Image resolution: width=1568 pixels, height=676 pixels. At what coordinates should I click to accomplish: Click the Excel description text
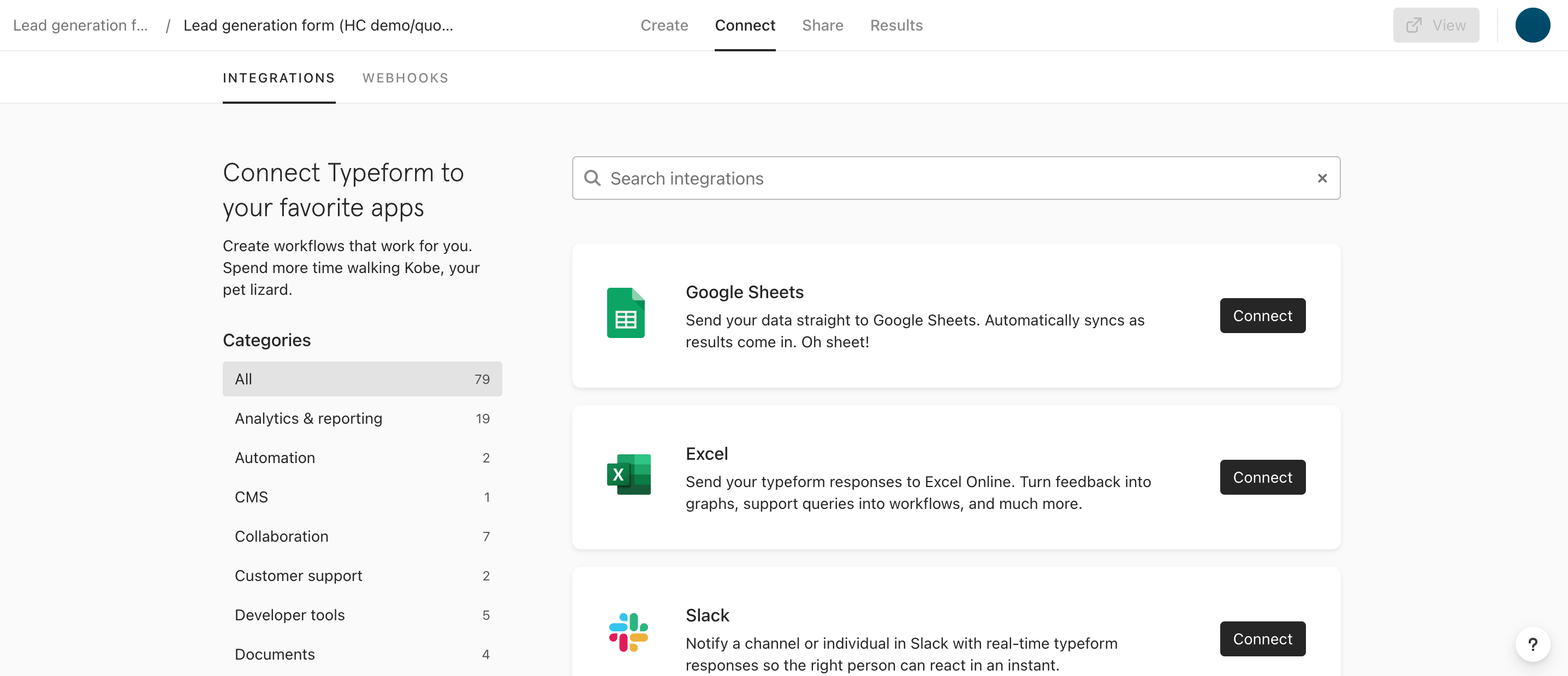coord(918,492)
